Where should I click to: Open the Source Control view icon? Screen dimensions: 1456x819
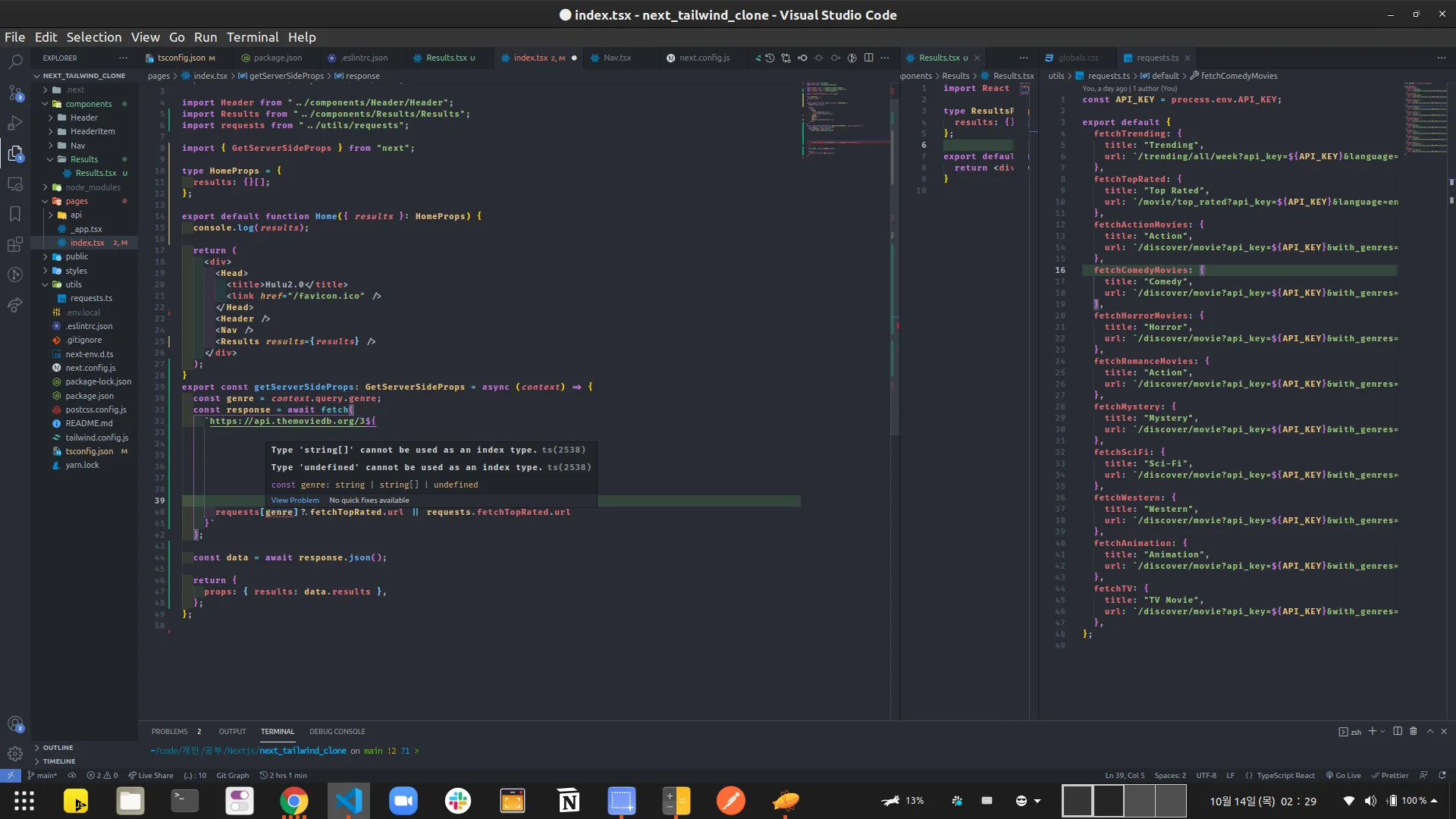(x=15, y=93)
